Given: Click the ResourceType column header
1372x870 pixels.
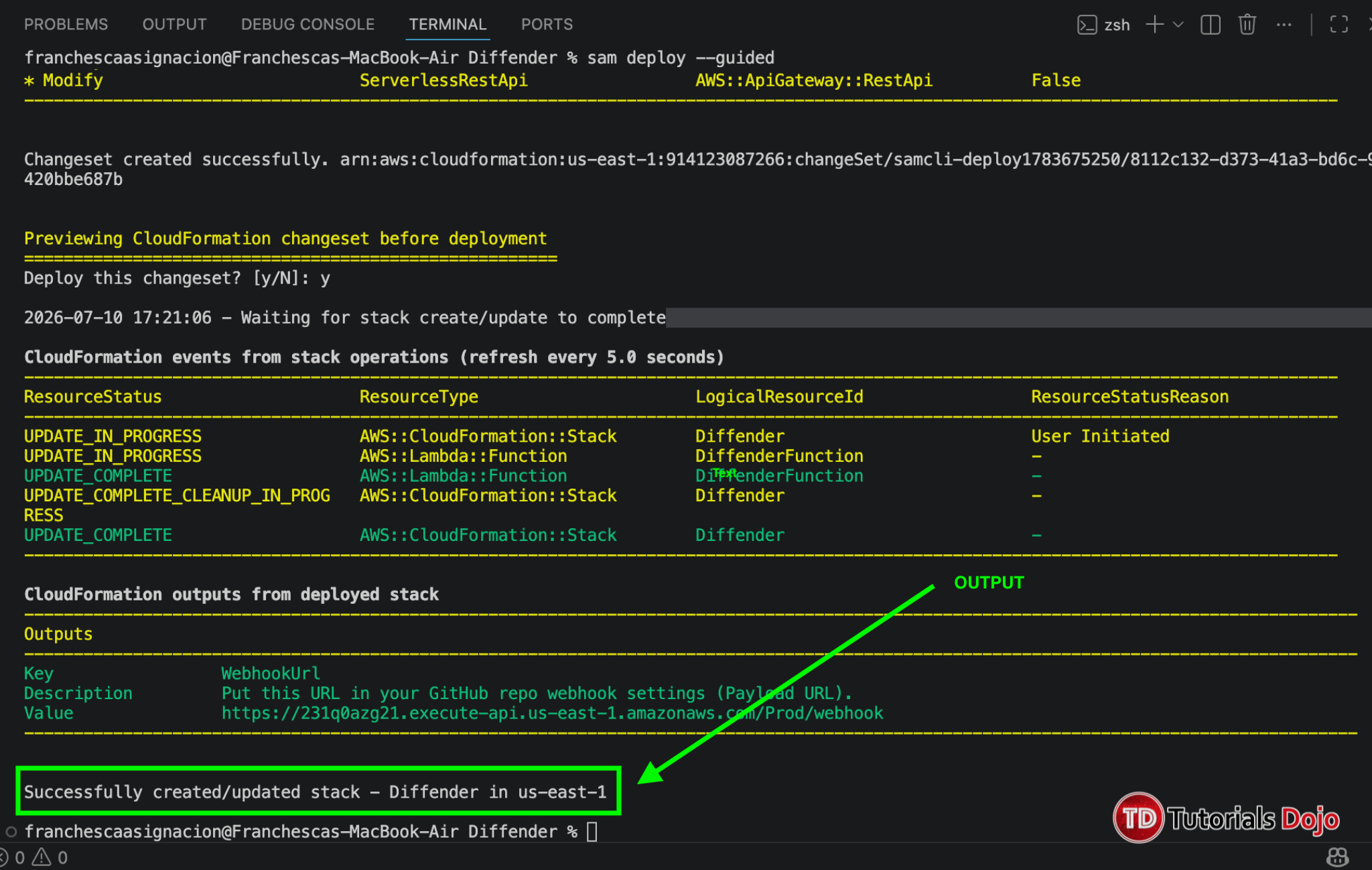Looking at the screenshot, I should 419,397.
